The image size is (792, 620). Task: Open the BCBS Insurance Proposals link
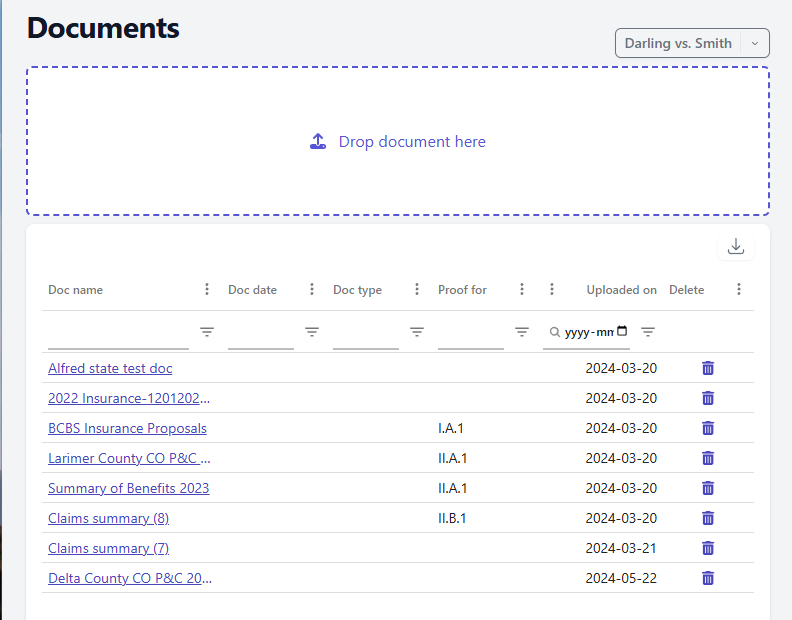point(127,428)
